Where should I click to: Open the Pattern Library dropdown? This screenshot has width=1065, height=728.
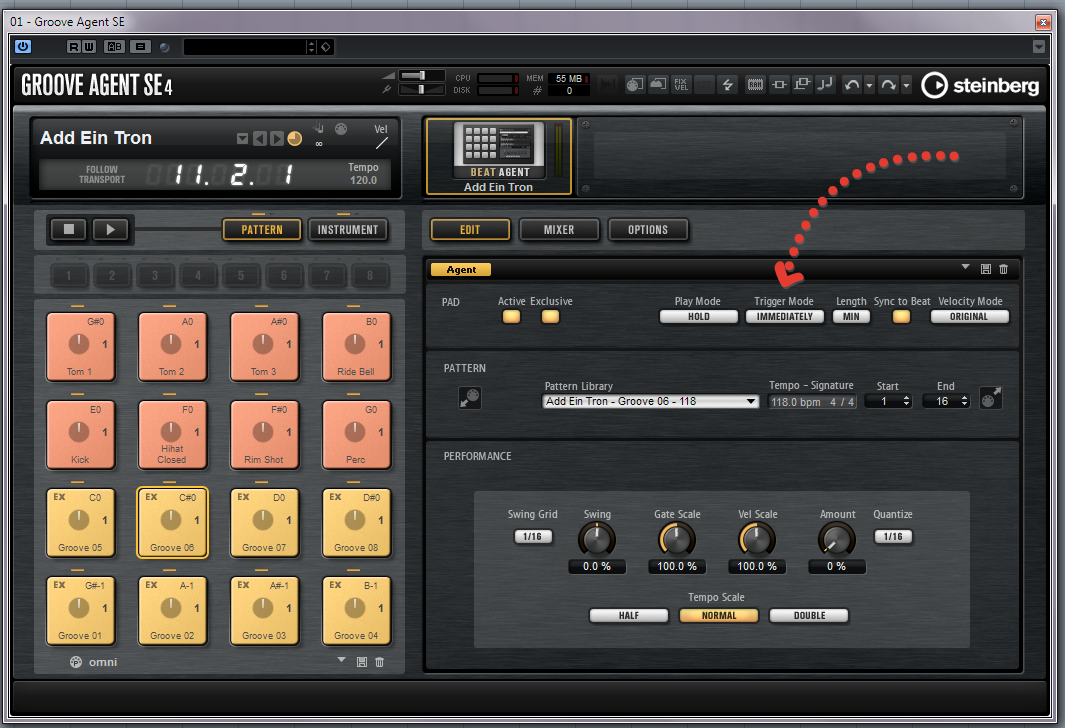[651, 401]
